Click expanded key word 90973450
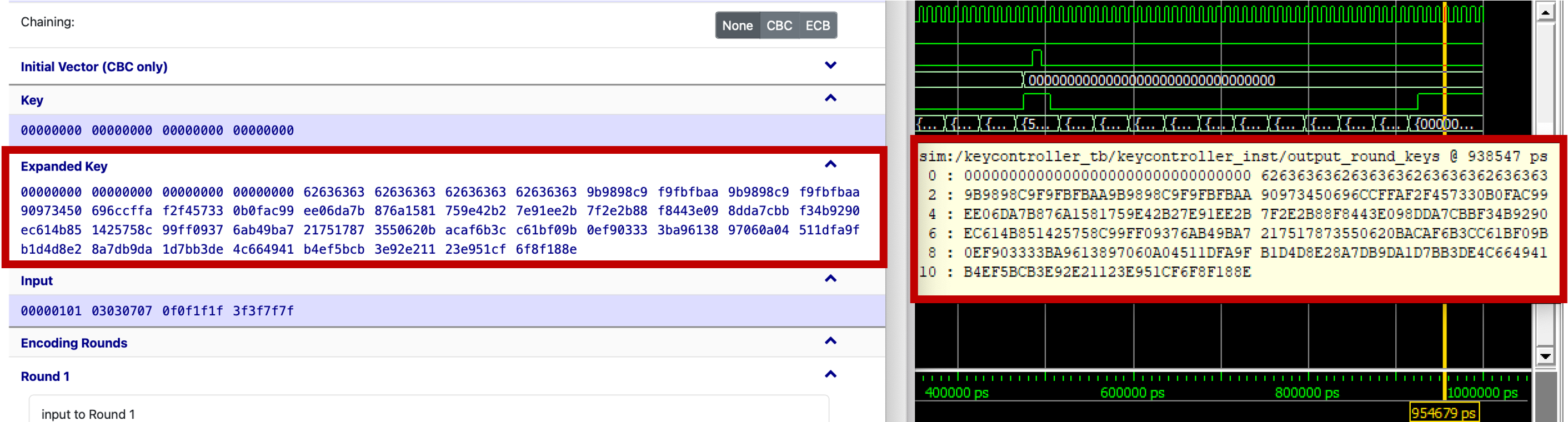The image size is (1568, 422). (51, 211)
